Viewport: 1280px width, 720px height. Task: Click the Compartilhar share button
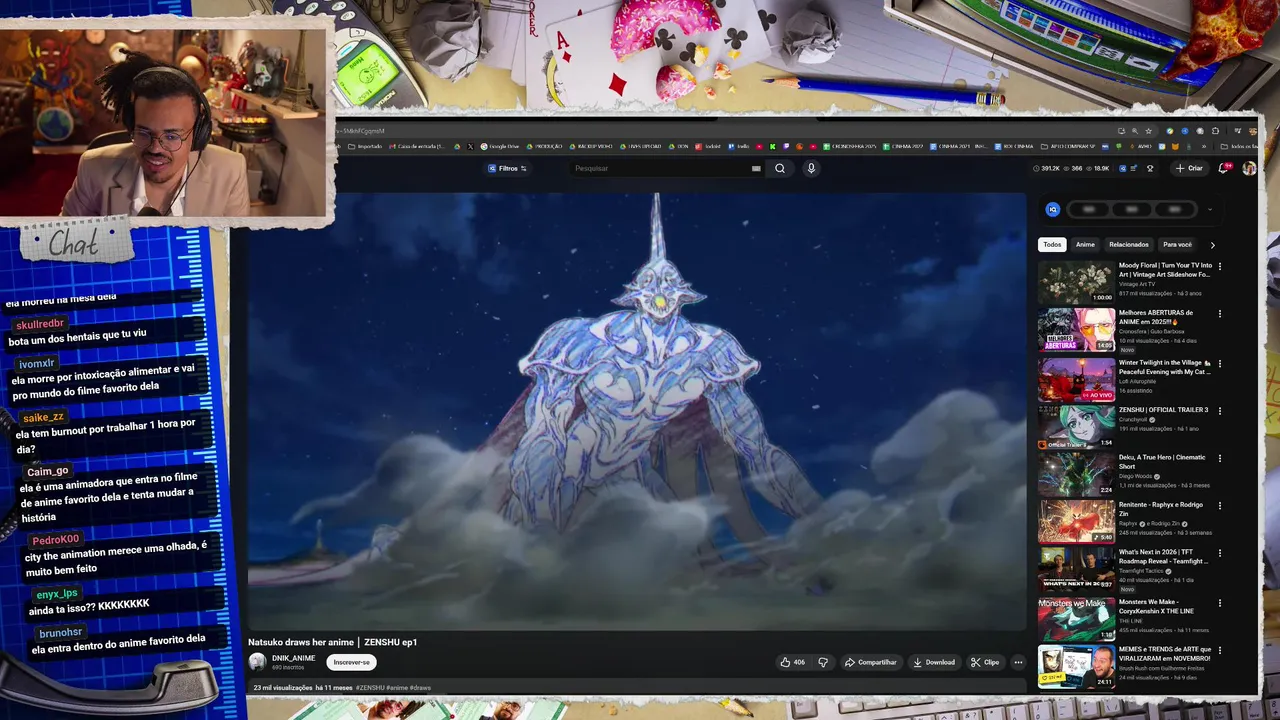[x=870, y=662]
